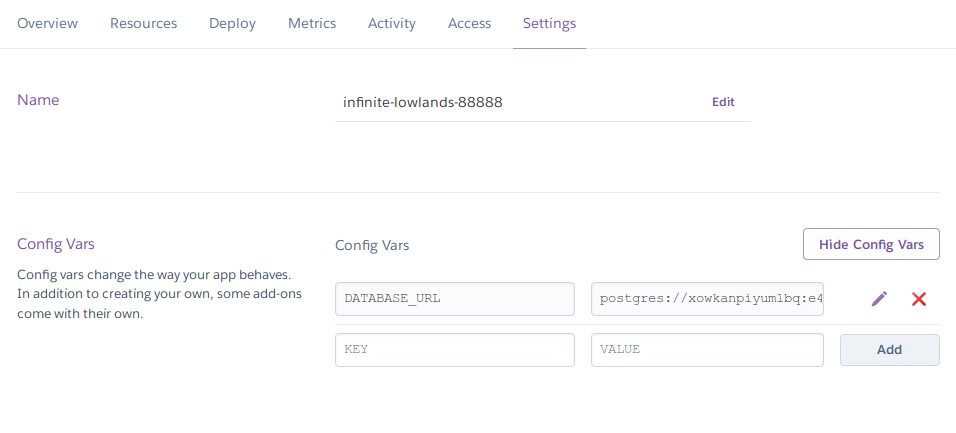Screen dimensions: 956x433
Task: View the Activity tab
Action: click(392, 24)
